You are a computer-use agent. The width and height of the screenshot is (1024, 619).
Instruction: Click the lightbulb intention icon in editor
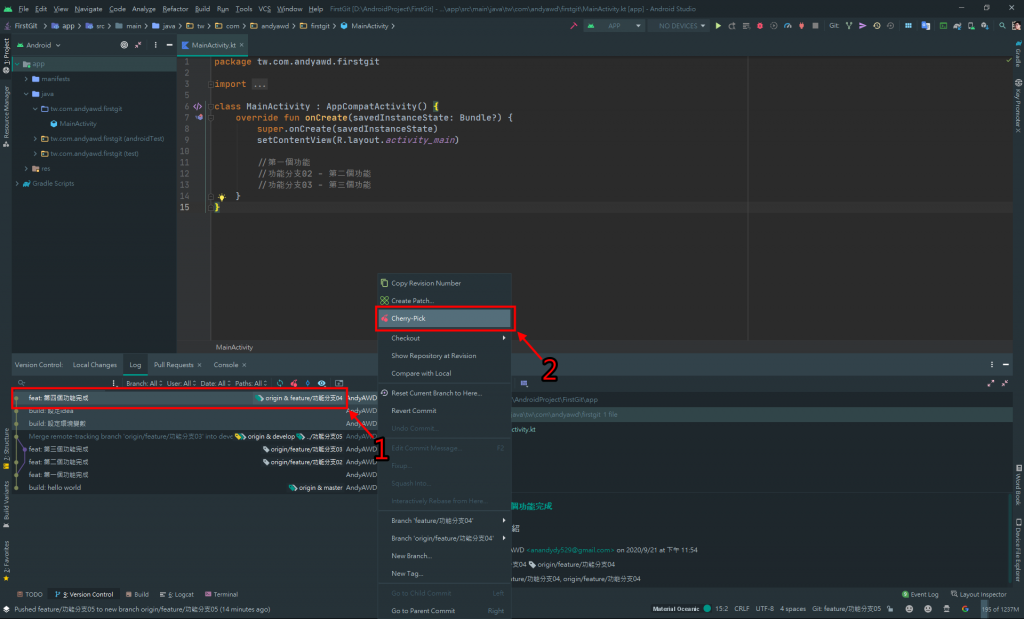(x=221, y=197)
